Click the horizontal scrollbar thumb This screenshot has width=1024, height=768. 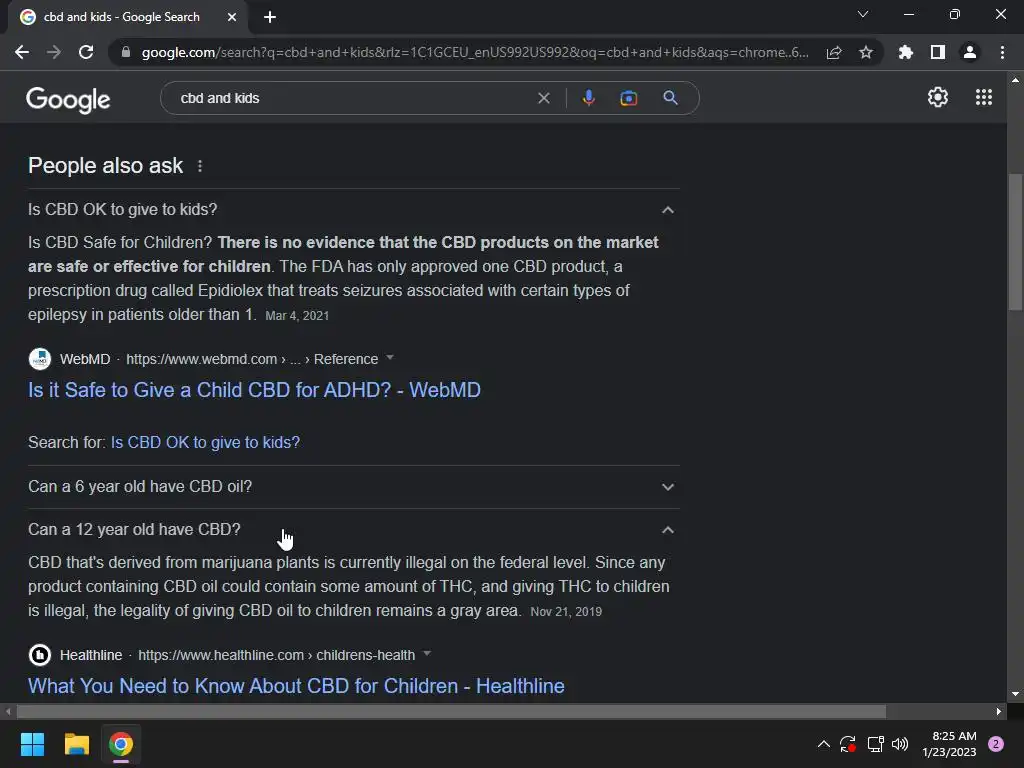[x=451, y=711]
